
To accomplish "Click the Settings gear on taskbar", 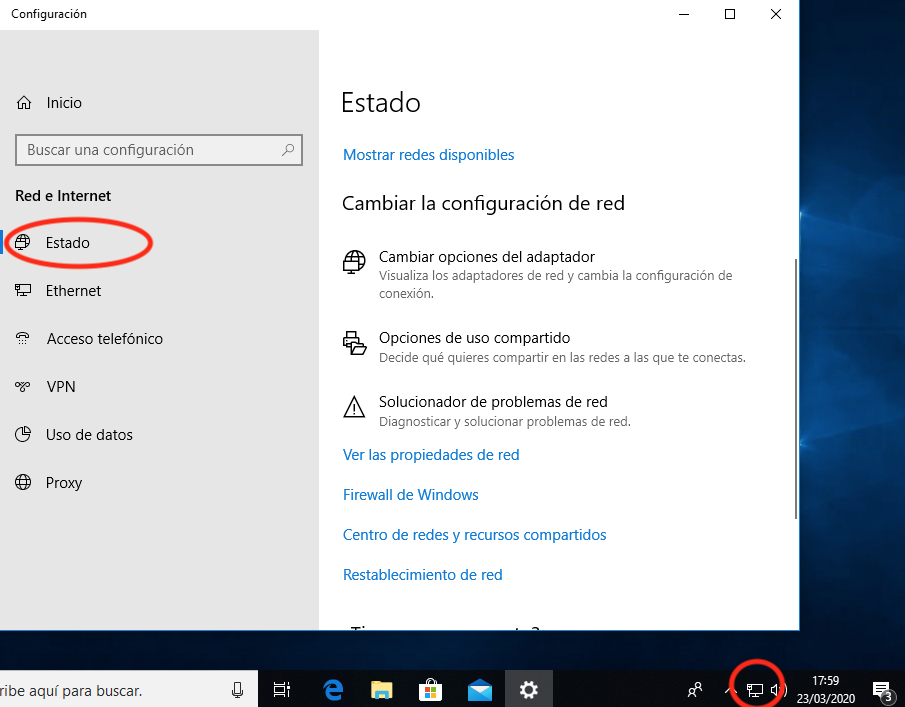I will 529,689.
